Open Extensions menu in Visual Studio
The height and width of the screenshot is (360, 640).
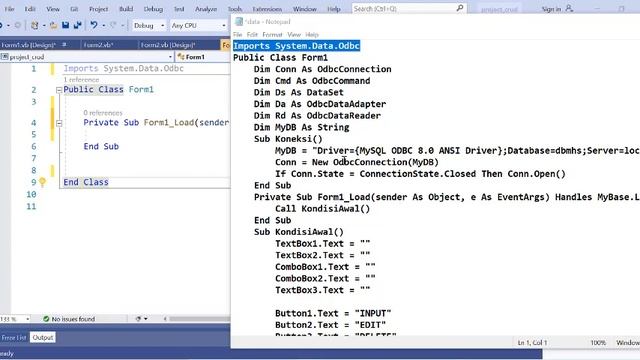tap(267, 9)
